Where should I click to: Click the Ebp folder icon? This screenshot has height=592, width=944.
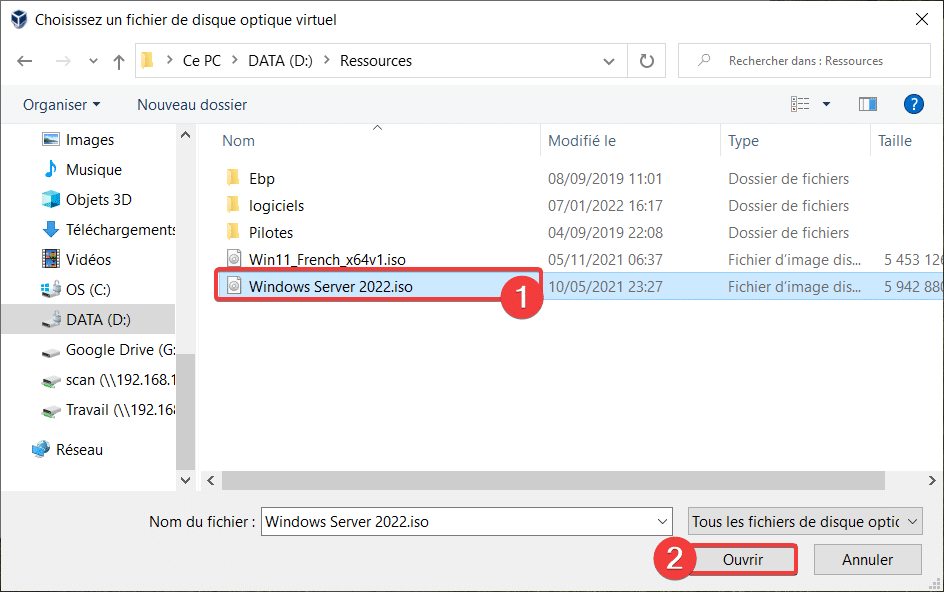[233, 178]
